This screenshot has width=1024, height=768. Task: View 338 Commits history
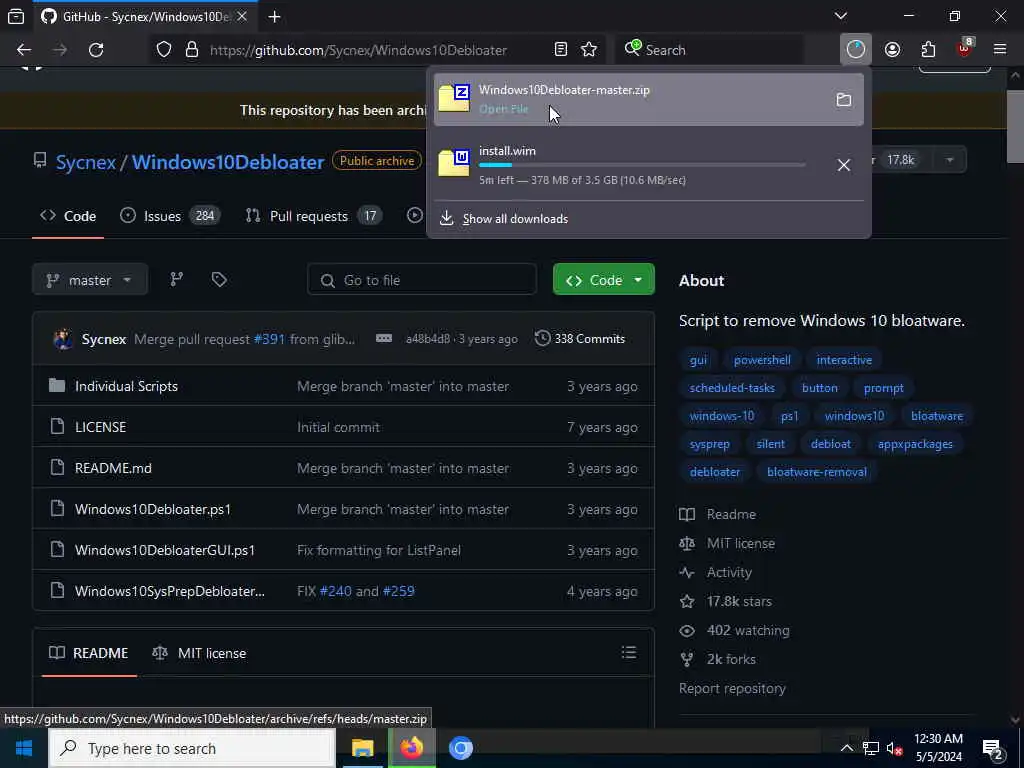click(580, 338)
